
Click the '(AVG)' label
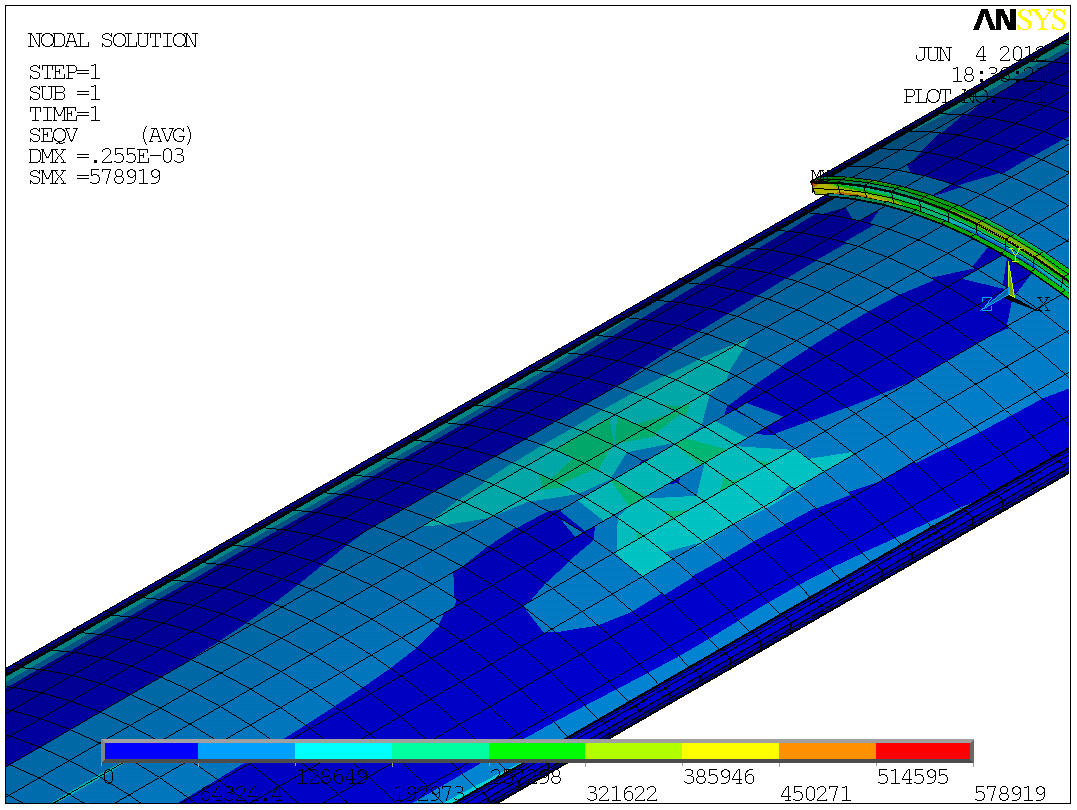pyautogui.click(x=166, y=135)
